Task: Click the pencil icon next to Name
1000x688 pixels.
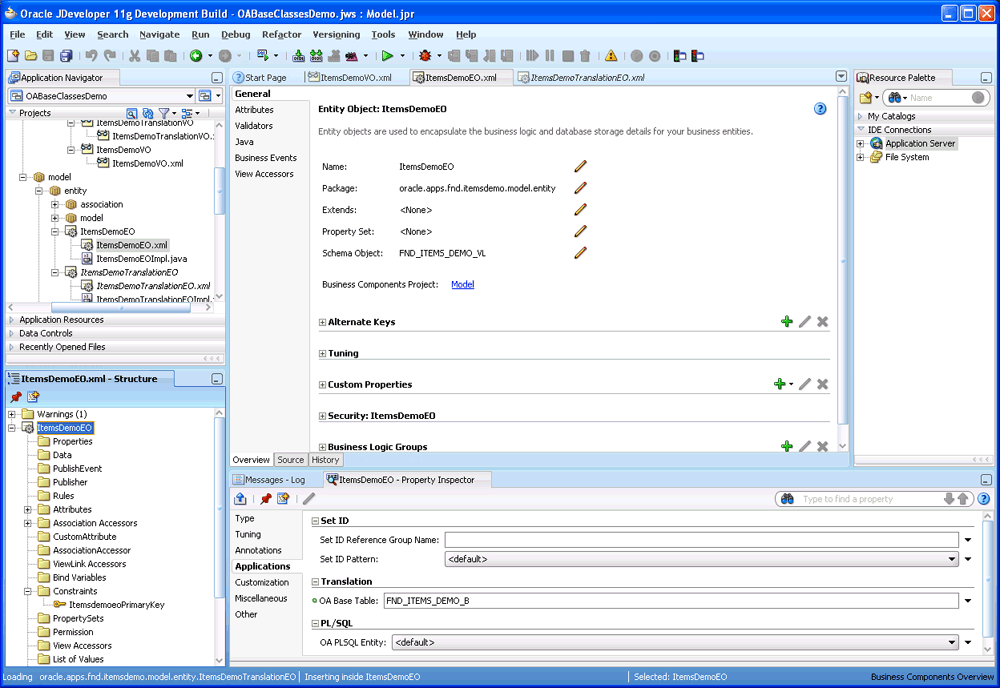Action: coord(580,166)
